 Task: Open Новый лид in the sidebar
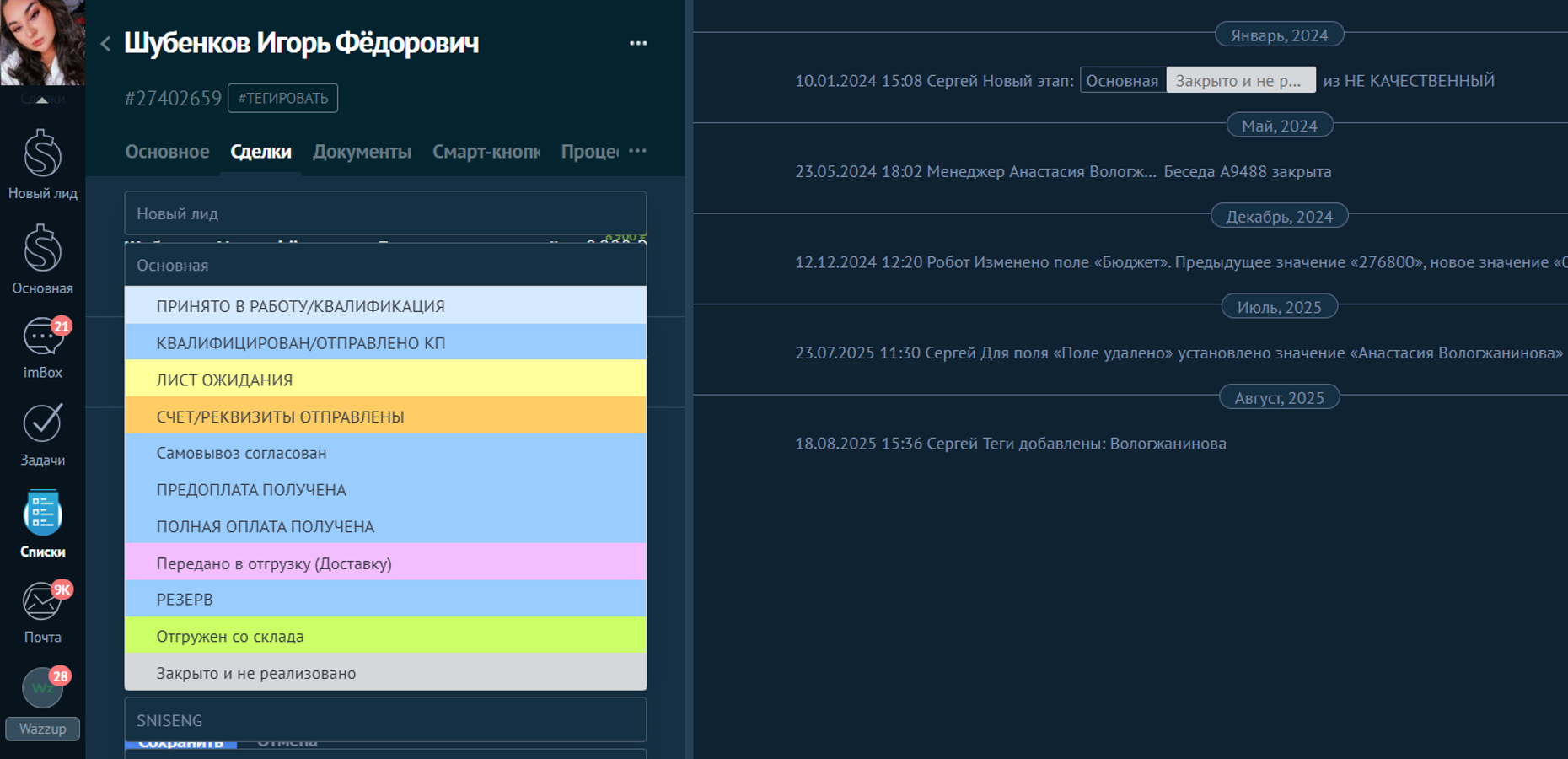click(42, 164)
